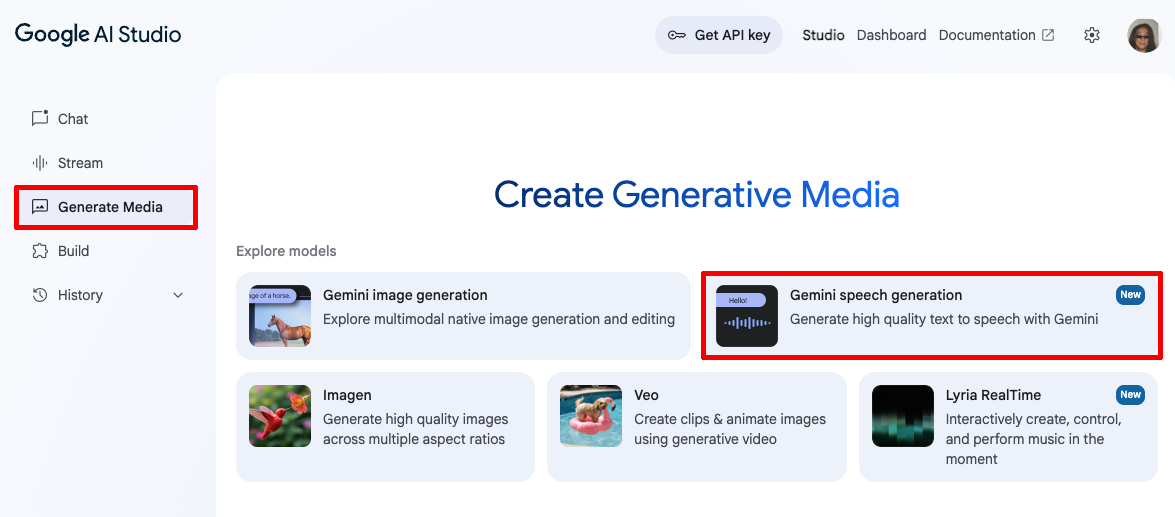Open the Build sidebar item

(x=106, y=251)
